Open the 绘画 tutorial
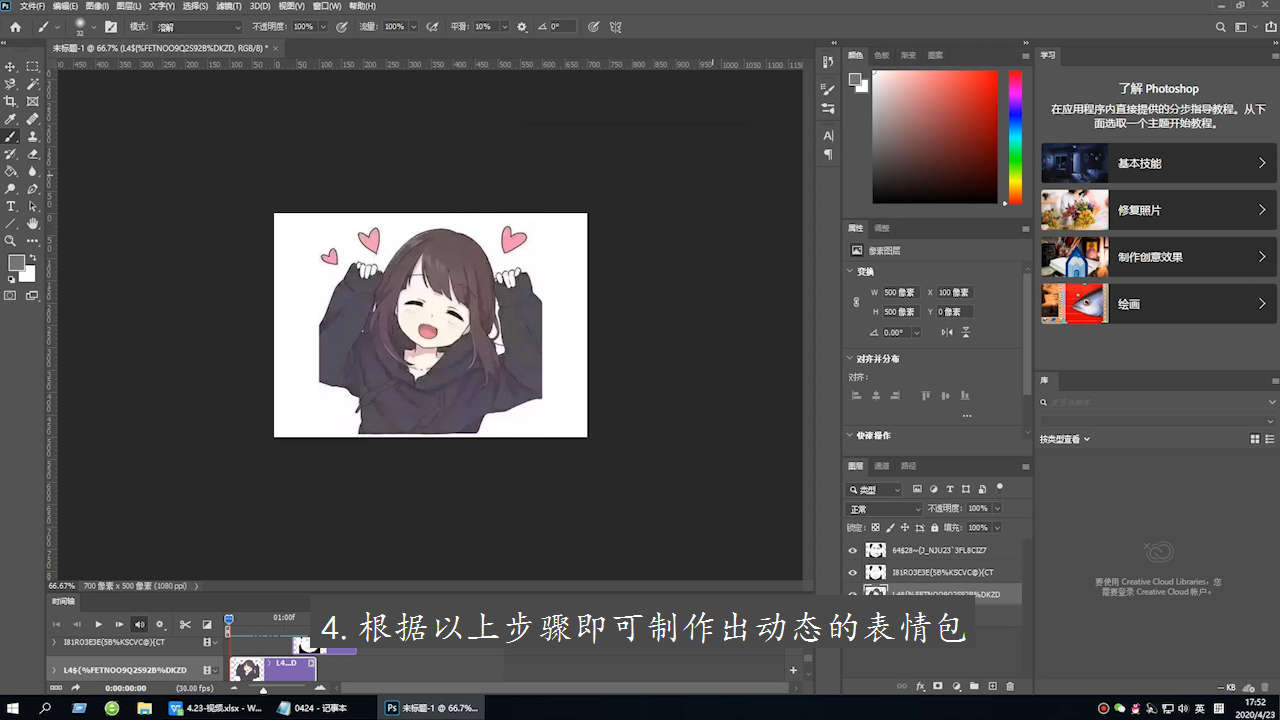This screenshot has width=1280, height=720. tap(1159, 304)
